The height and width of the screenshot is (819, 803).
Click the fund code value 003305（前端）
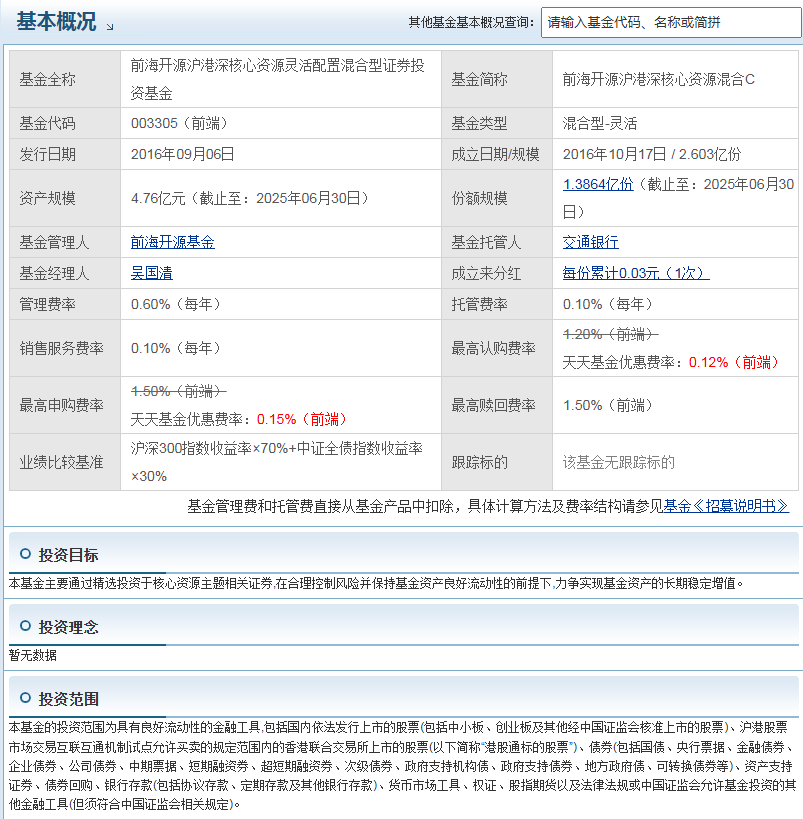click(x=180, y=123)
